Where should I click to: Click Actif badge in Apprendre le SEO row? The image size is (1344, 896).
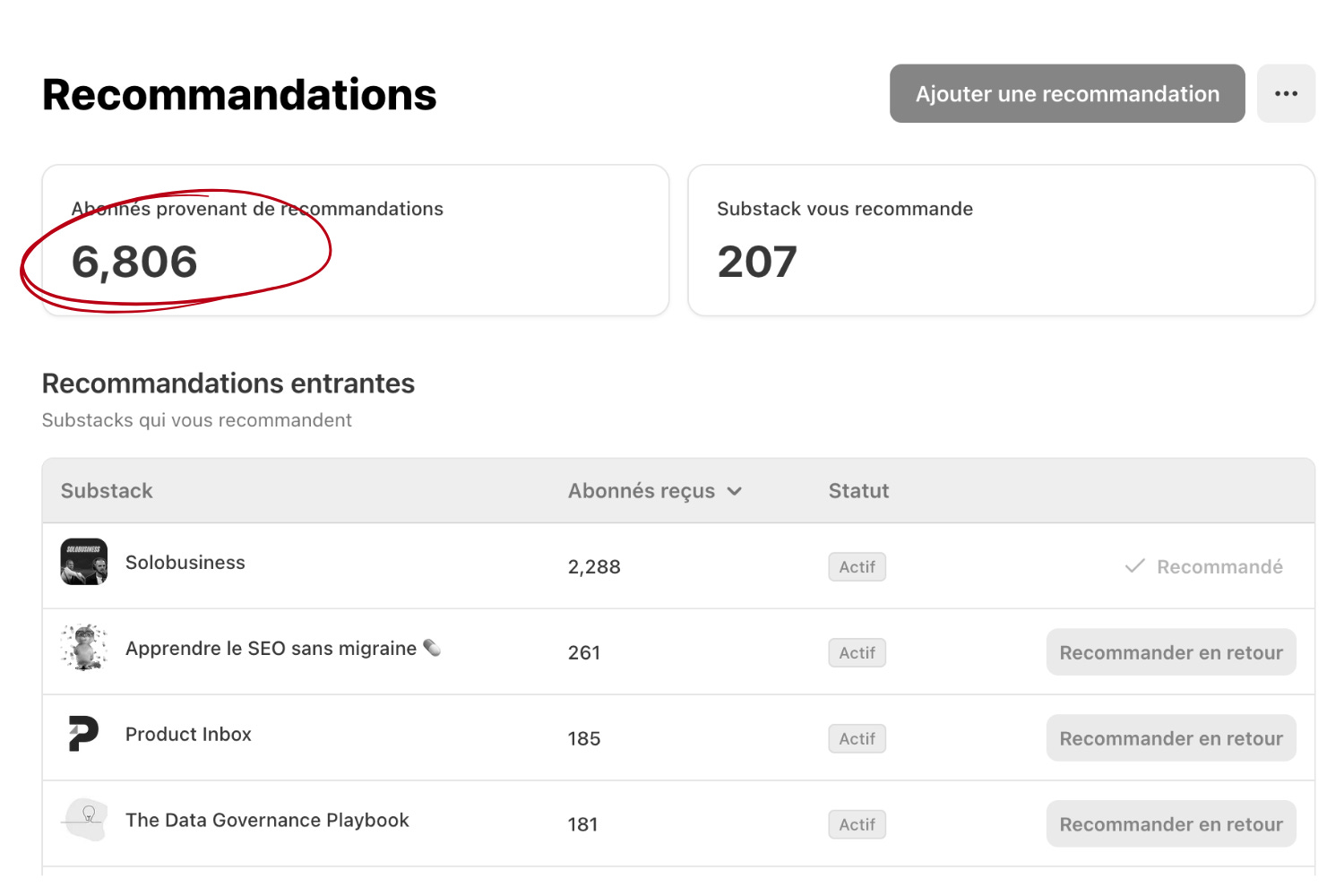pyautogui.click(x=857, y=653)
